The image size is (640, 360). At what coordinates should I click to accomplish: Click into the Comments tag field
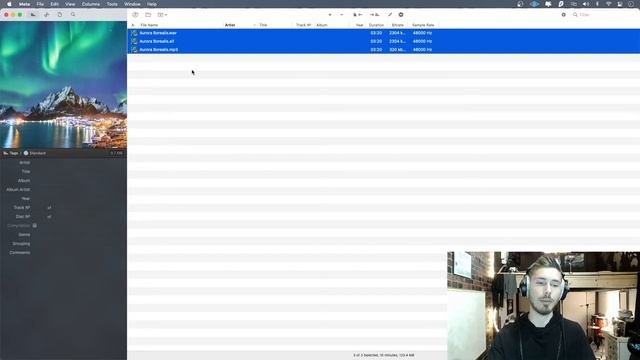click(x=78, y=253)
